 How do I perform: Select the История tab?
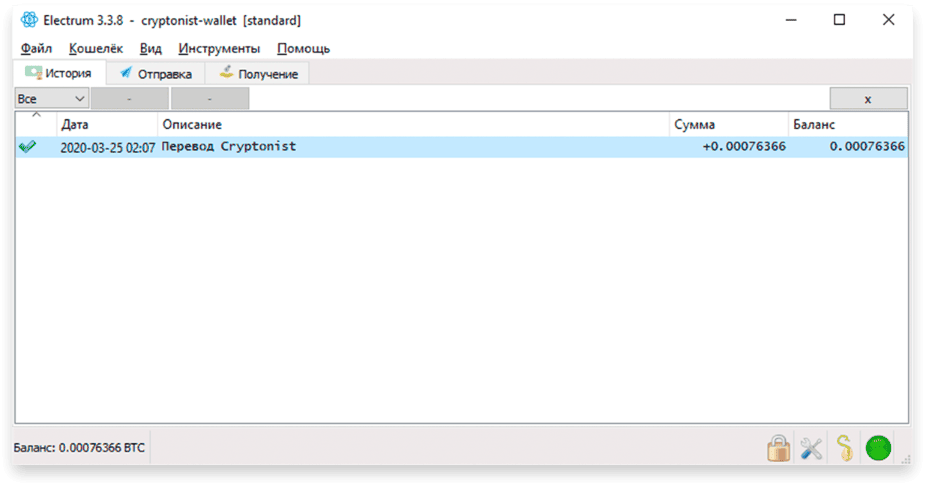click(x=59, y=73)
